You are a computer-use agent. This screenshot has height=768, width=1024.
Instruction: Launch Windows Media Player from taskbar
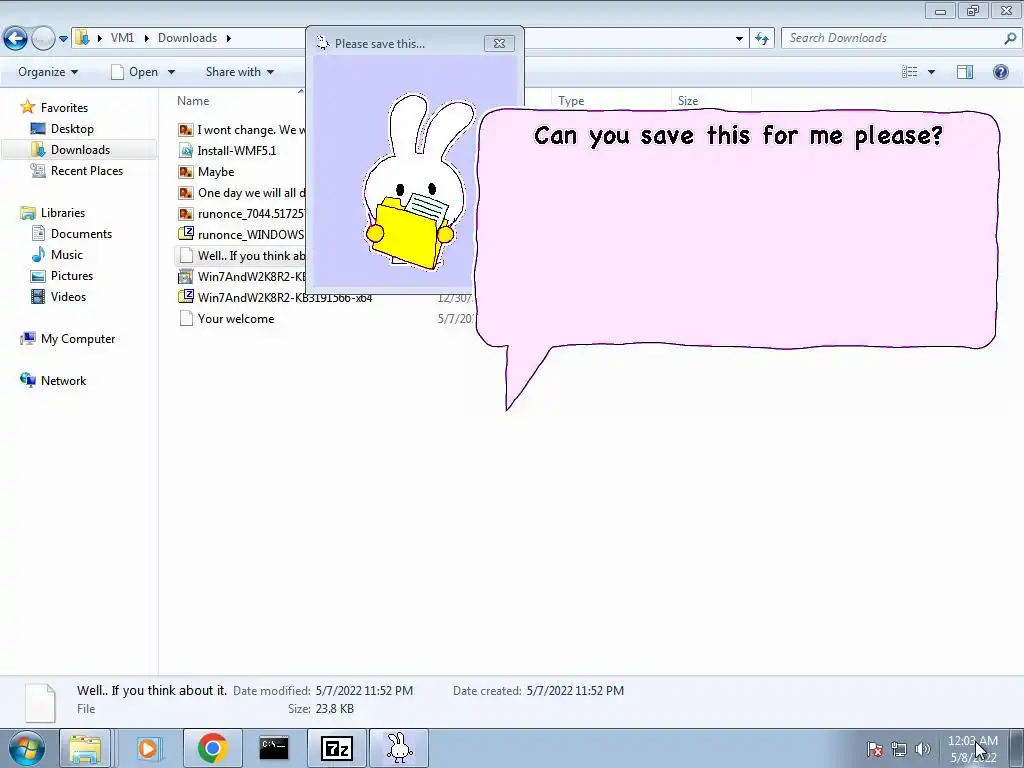pos(148,748)
